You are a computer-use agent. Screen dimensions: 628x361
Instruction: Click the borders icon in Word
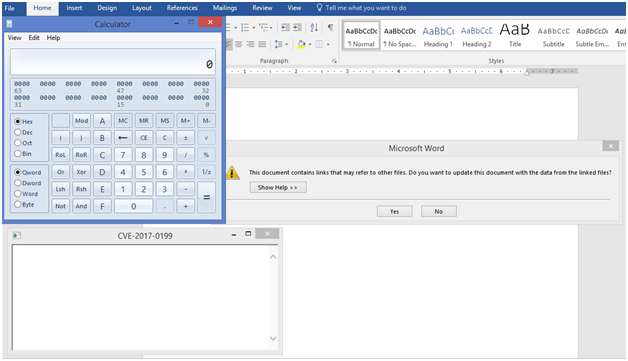(319, 44)
